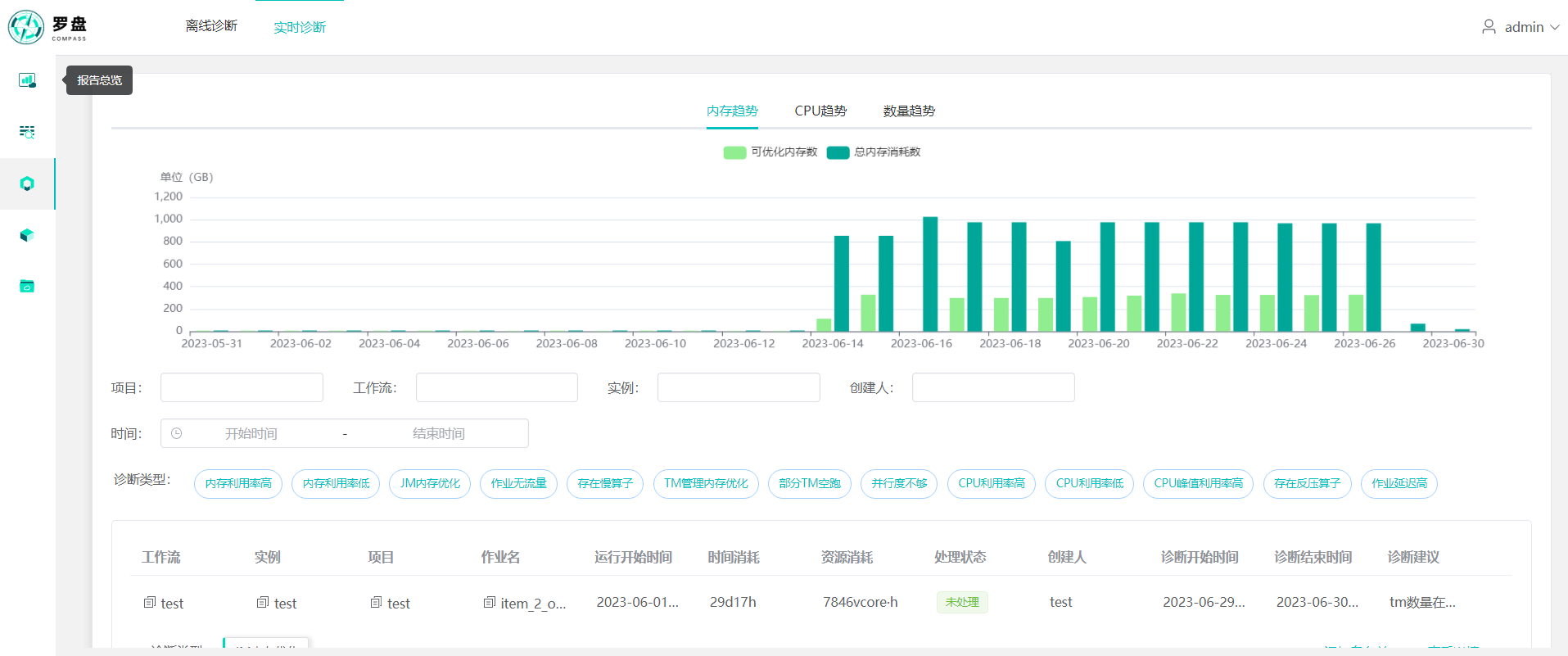This screenshot has height=656, width=1568.
Task: Click the 2023-06-29... diagnosis start cell
Action: pyautogui.click(x=1204, y=602)
